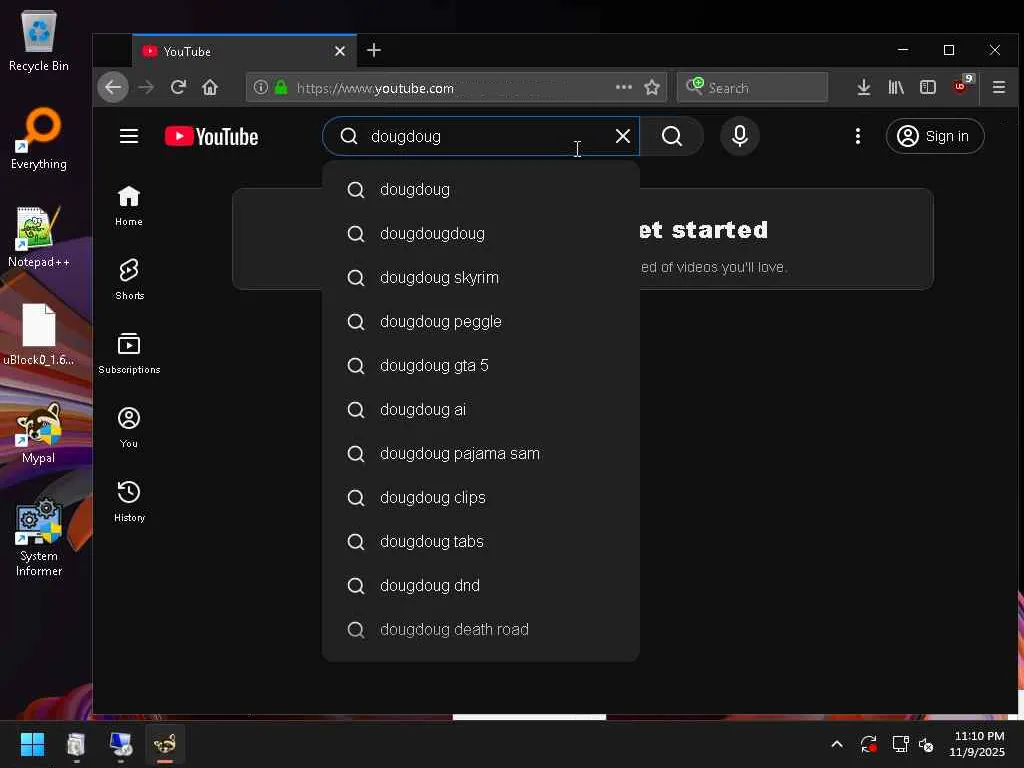Open Subscriptions in the sidebar

(129, 353)
